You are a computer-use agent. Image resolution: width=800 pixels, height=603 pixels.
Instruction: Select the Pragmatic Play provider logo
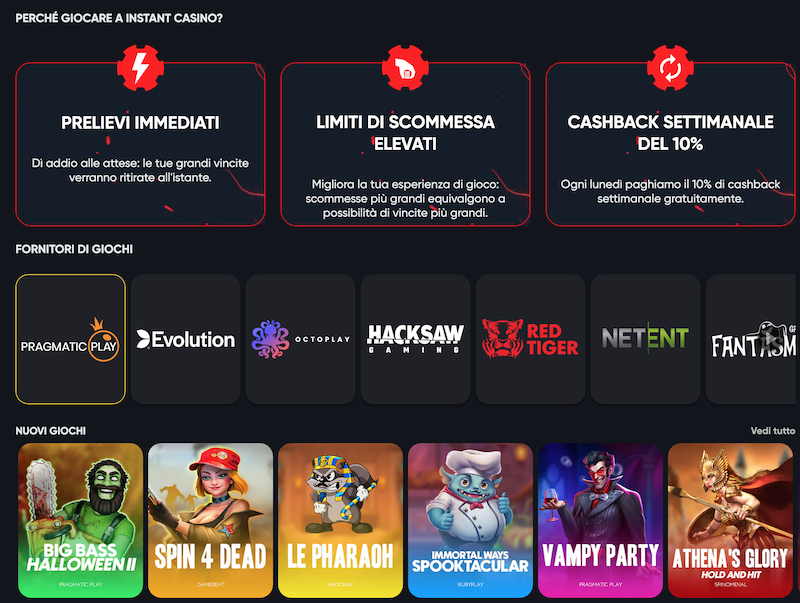tap(70, 339)
